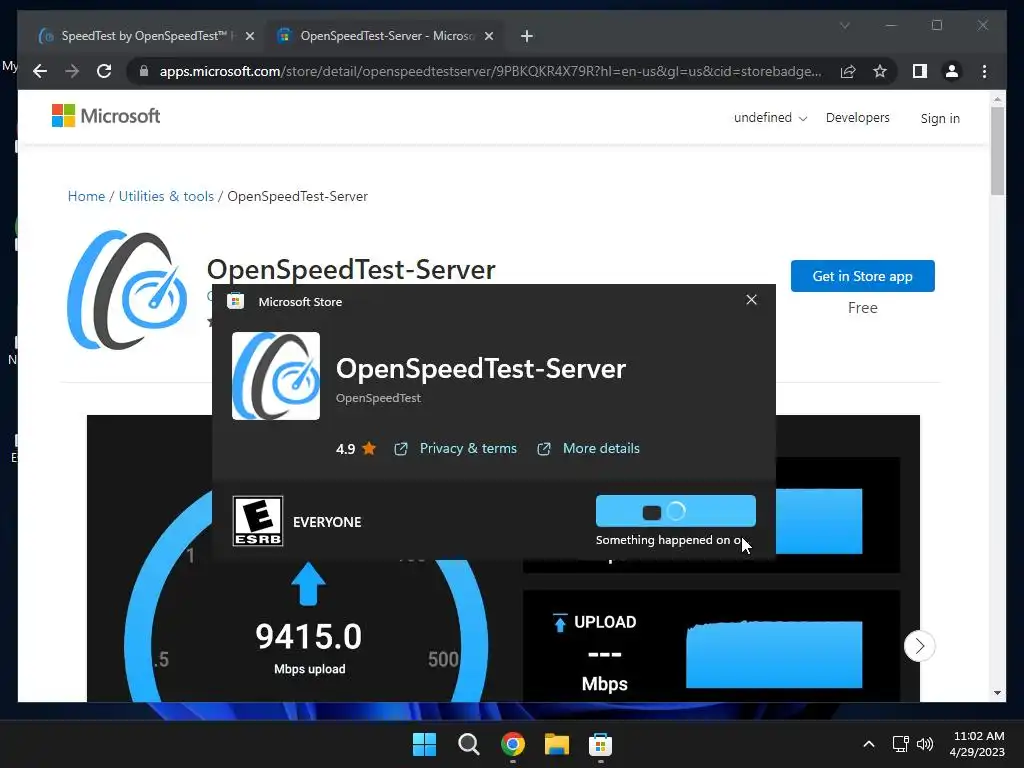Click the OpenSpeedTest-Server page logo

coord(127,289)
